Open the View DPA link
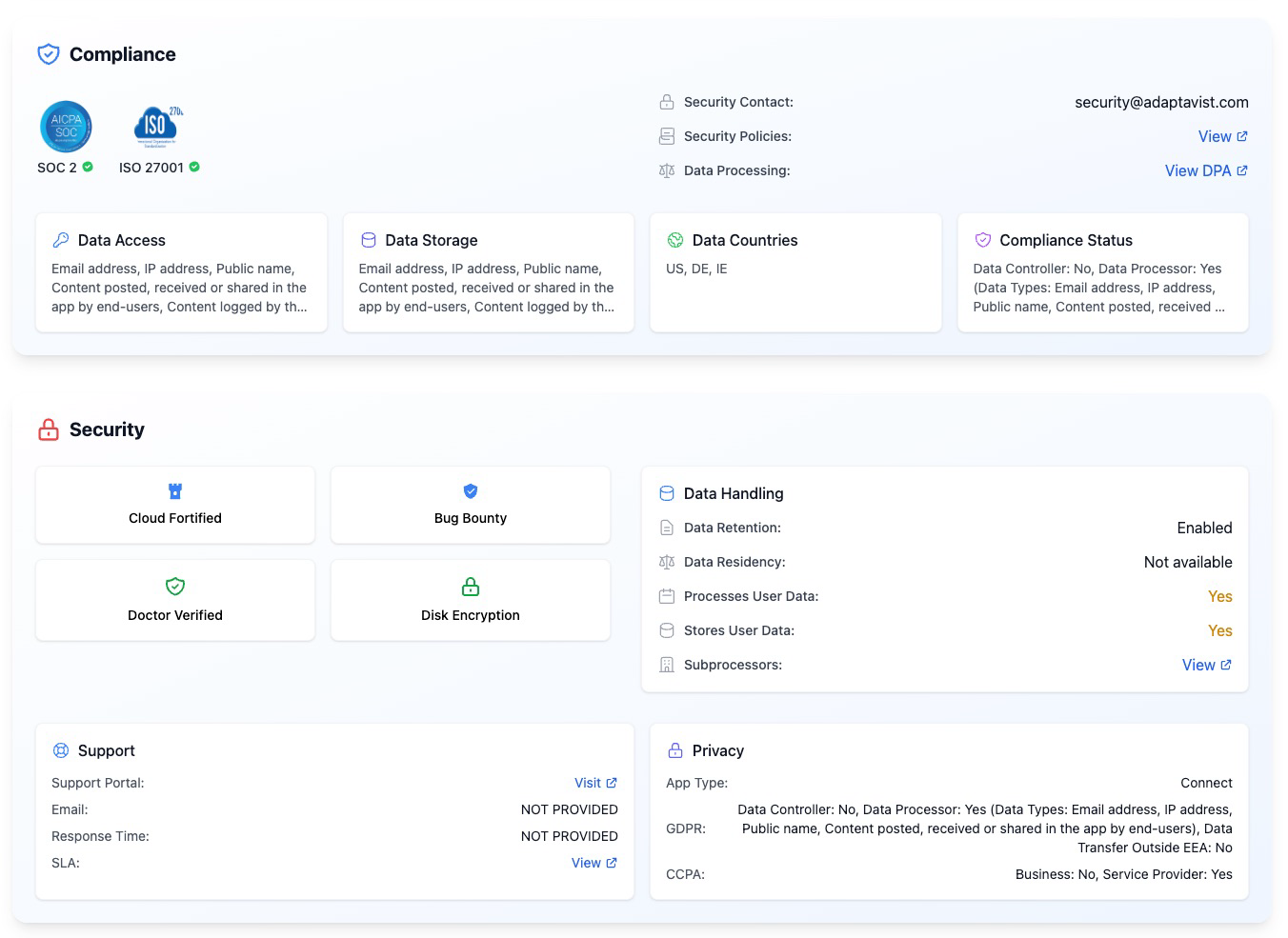1288x938 pixels. coord(1205,170)
